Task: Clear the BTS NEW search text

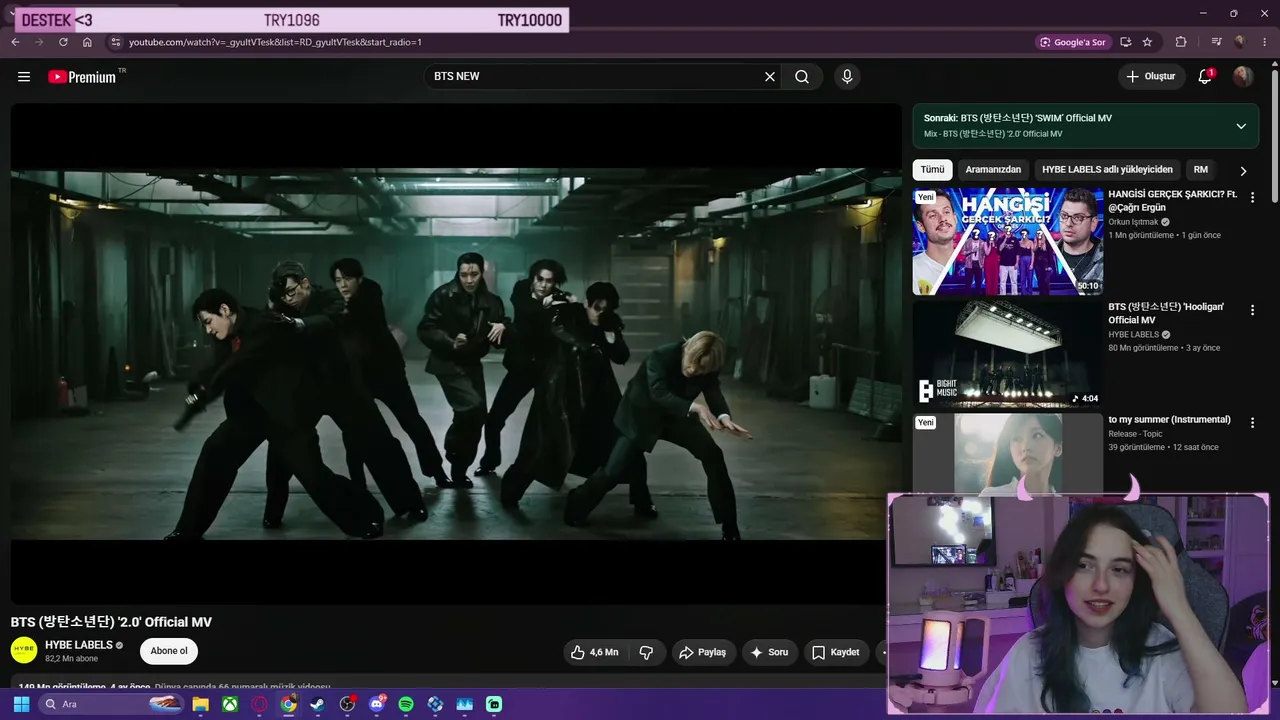Action: pyautogui.click(x=770, y=77)
